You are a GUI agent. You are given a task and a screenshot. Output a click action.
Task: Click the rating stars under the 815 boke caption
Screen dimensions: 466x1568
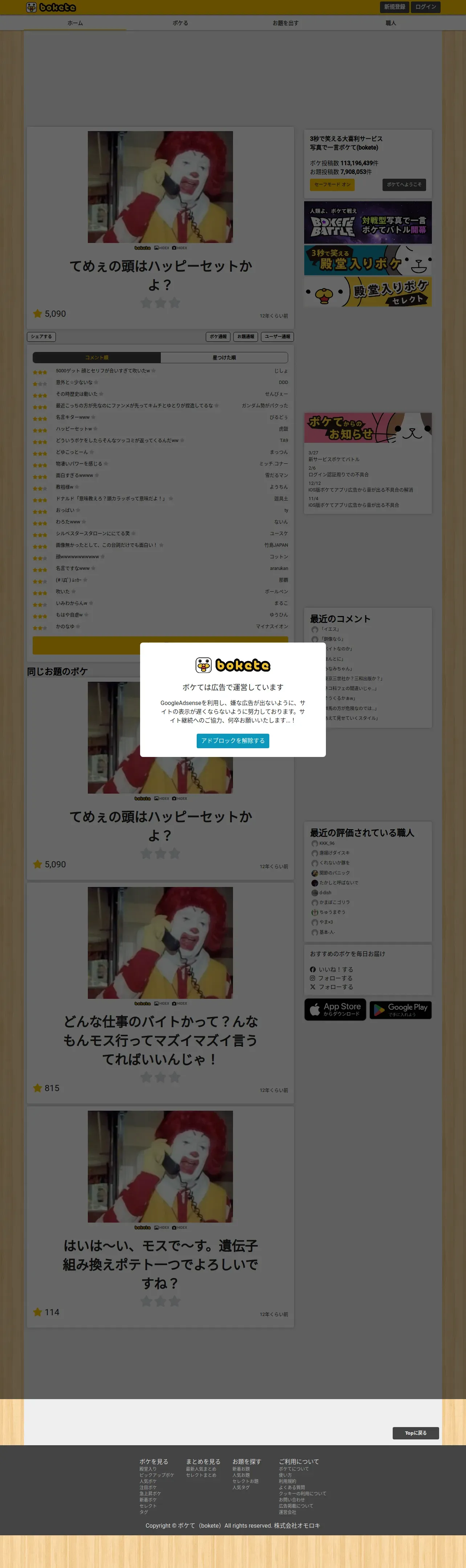coord(160,1077)
